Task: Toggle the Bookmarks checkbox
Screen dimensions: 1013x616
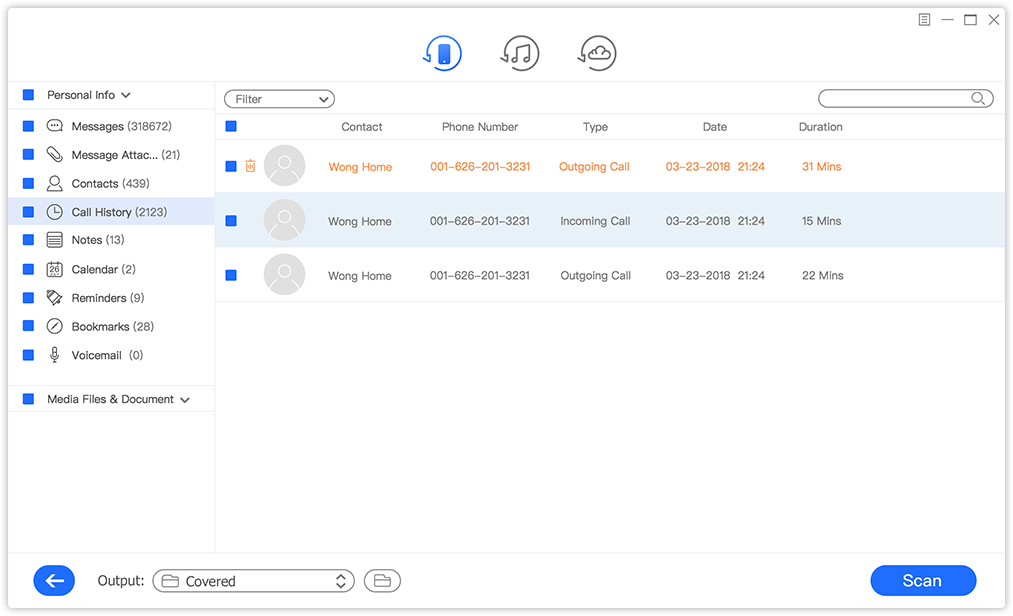Action: point(28,326)
